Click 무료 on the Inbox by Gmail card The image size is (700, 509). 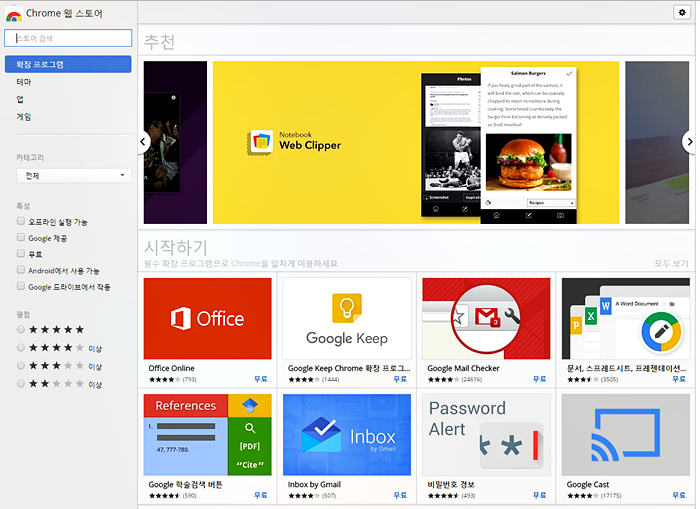(x=400, y=495)
